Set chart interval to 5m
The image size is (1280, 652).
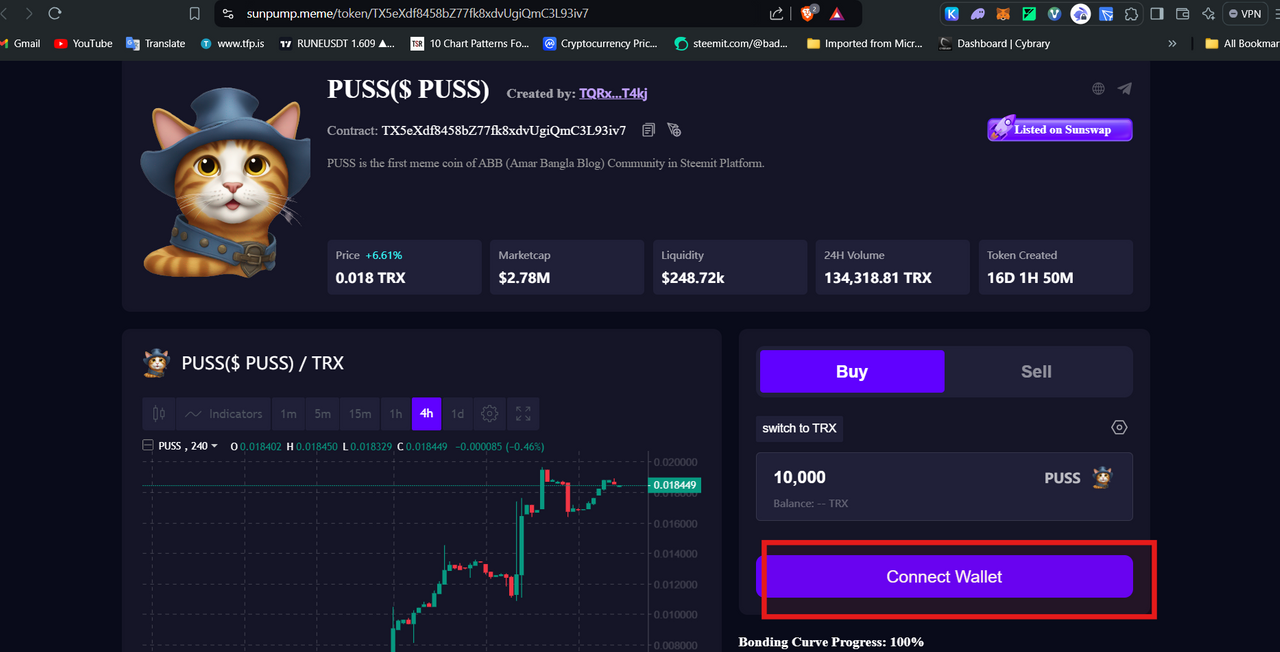(322, 414)
